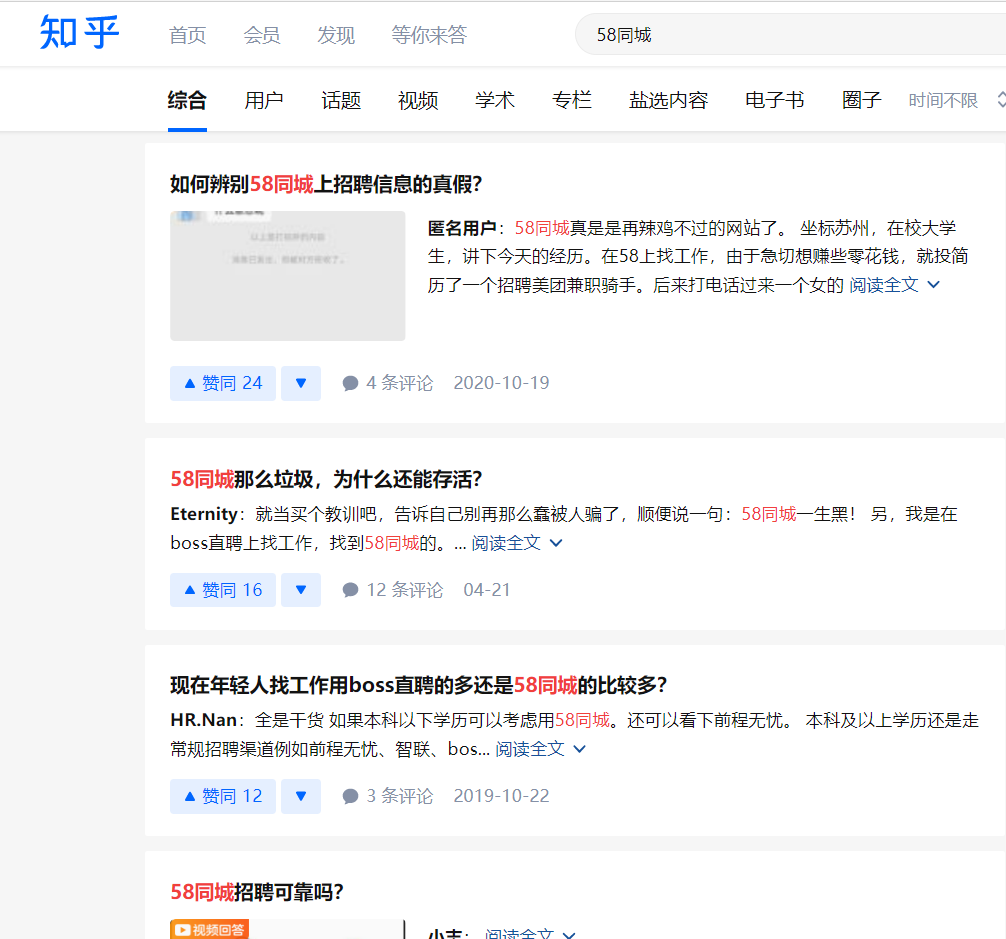
Task: Expand 阅读全文 for the 匿名用户 answer
Action: click(894, 285)
